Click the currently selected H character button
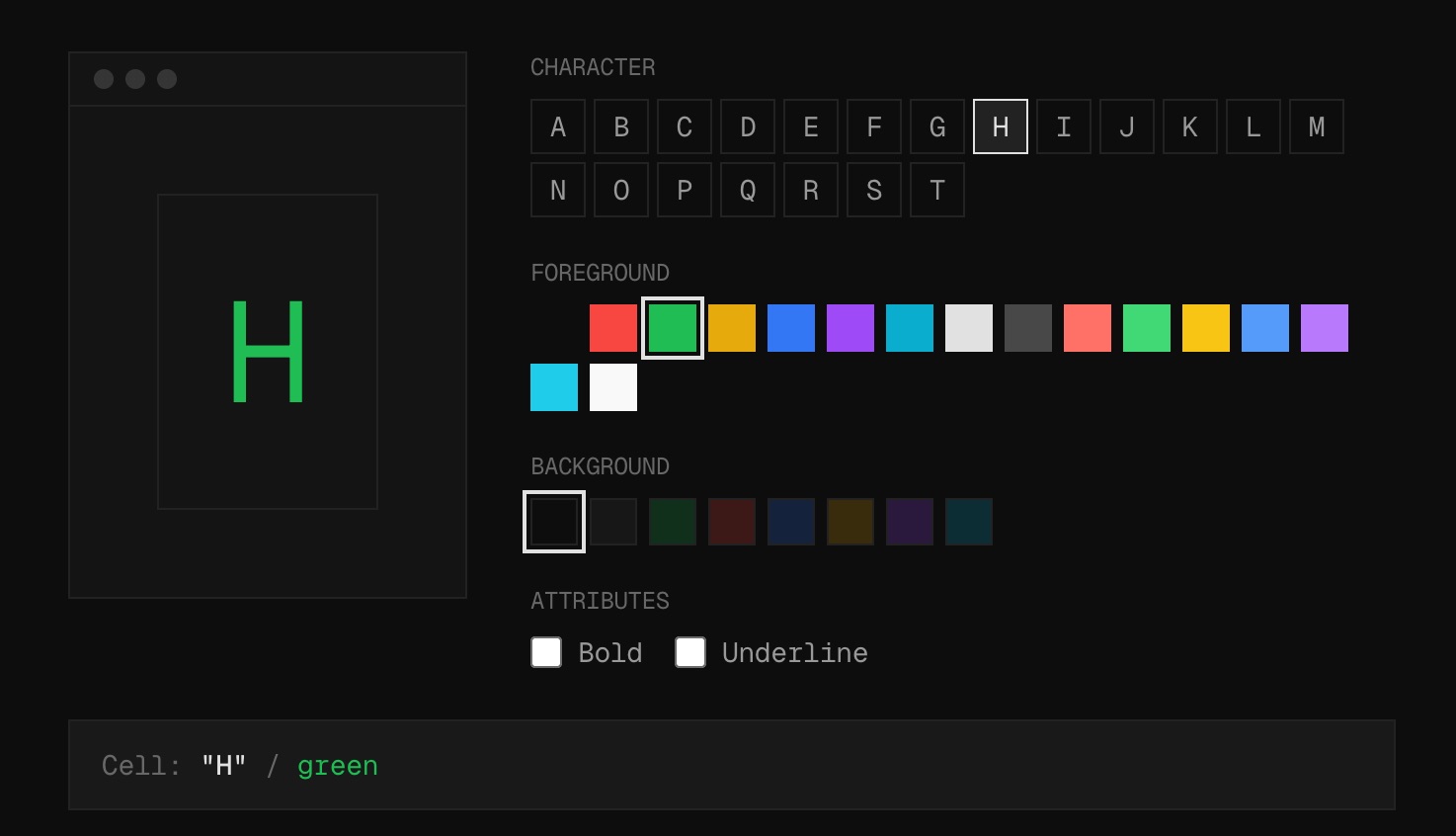1456x836 pixels. point(1001,126)
